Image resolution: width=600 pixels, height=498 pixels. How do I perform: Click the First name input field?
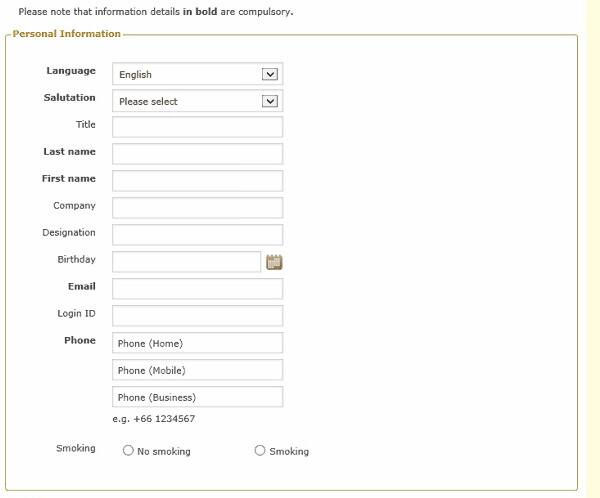pyautogui.click(x=197, y=181)
